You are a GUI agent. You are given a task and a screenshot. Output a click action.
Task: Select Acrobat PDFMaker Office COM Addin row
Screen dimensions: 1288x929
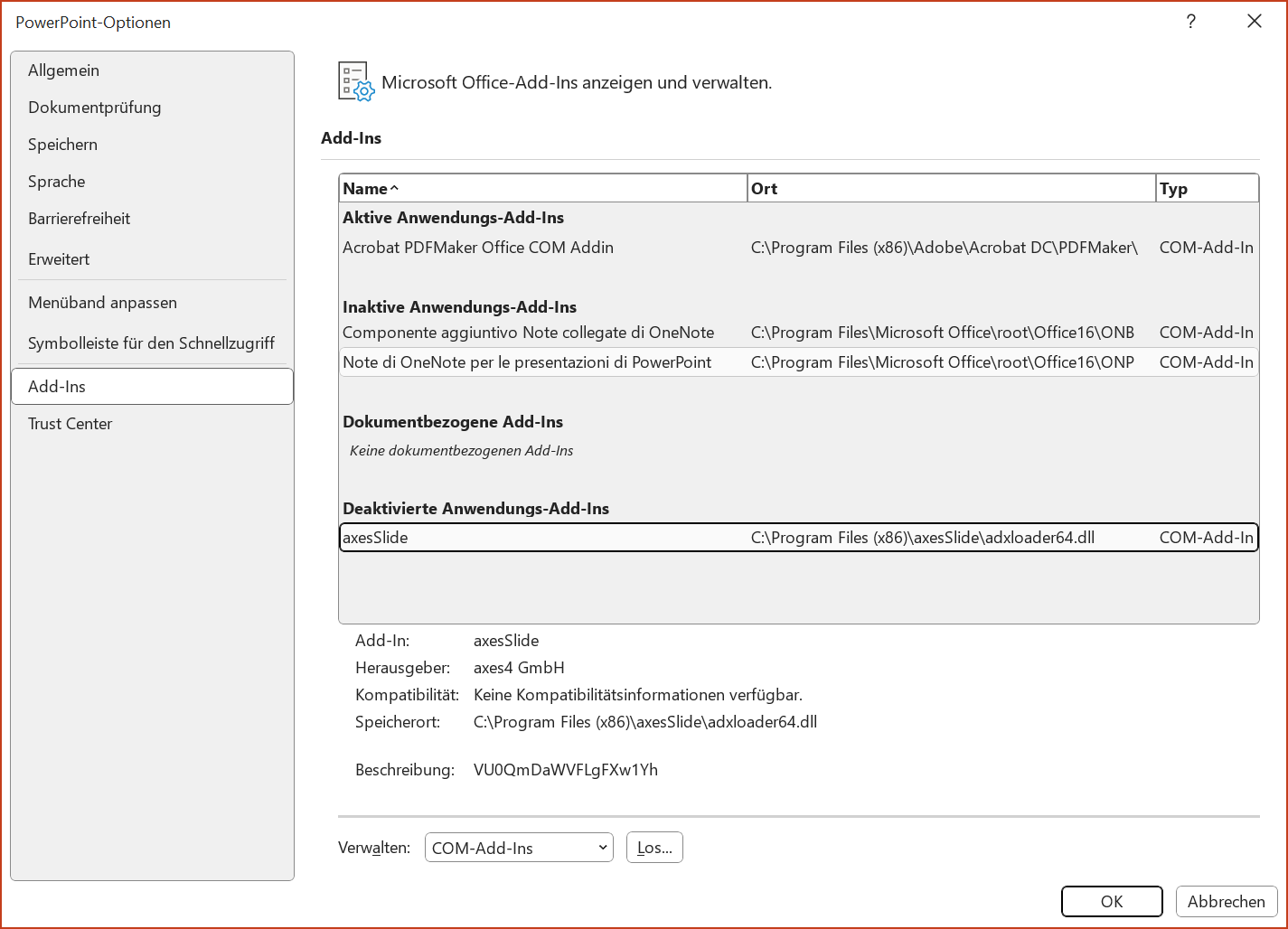click(x=799, y=248)
